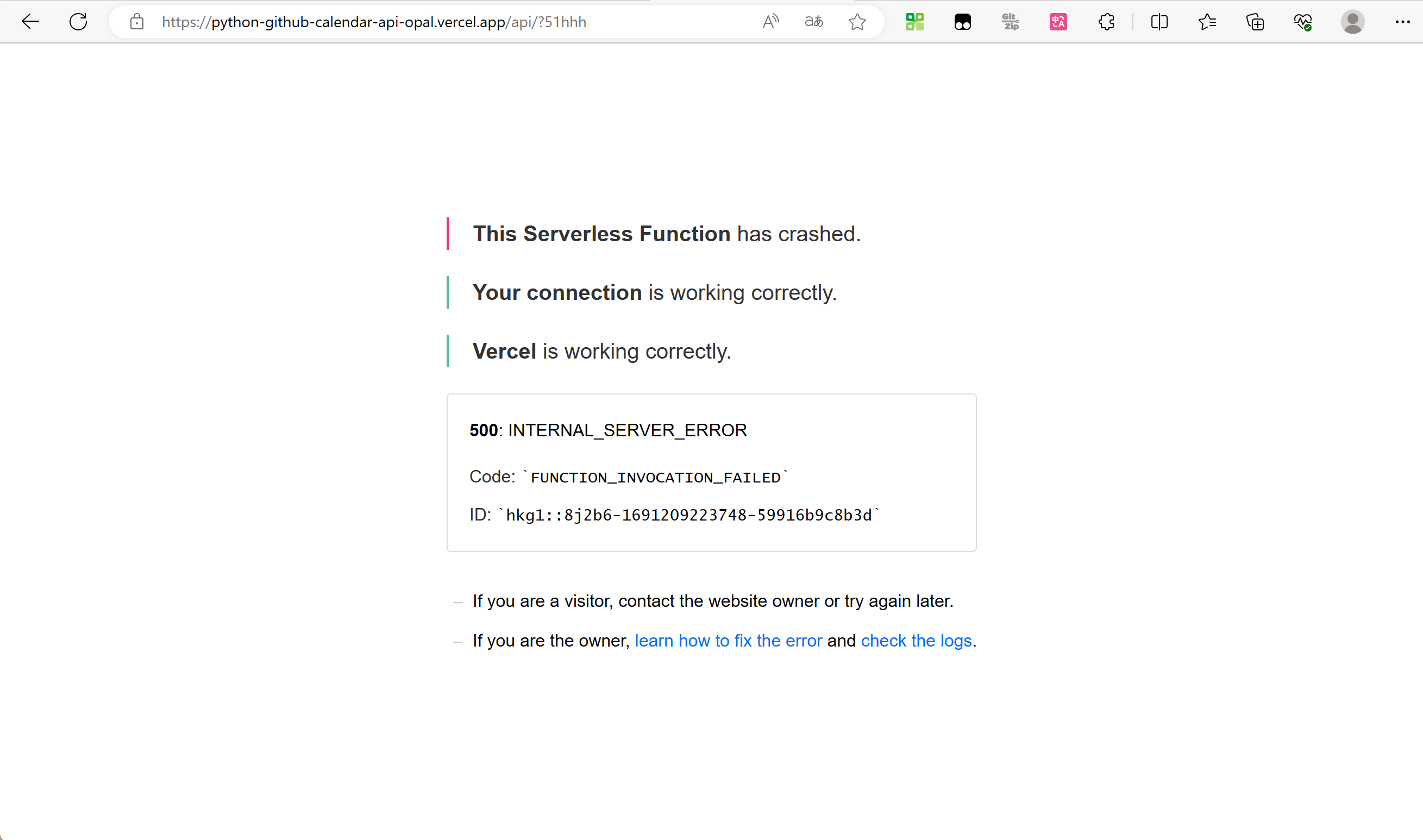Screen dimensions: 1423x840
Task: Open the pink translation extension
Action: (1058, 22)
